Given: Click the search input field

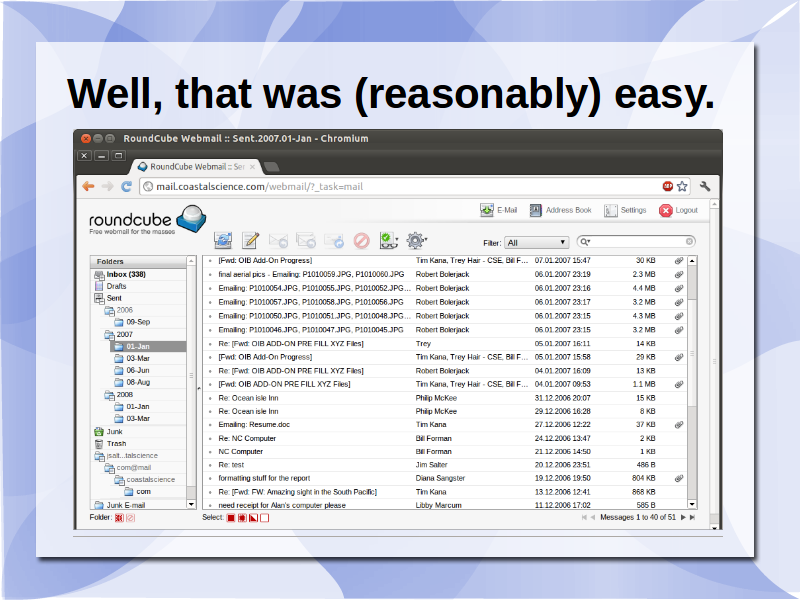Looking at the screenshot, I should click(x=638, y=241).
